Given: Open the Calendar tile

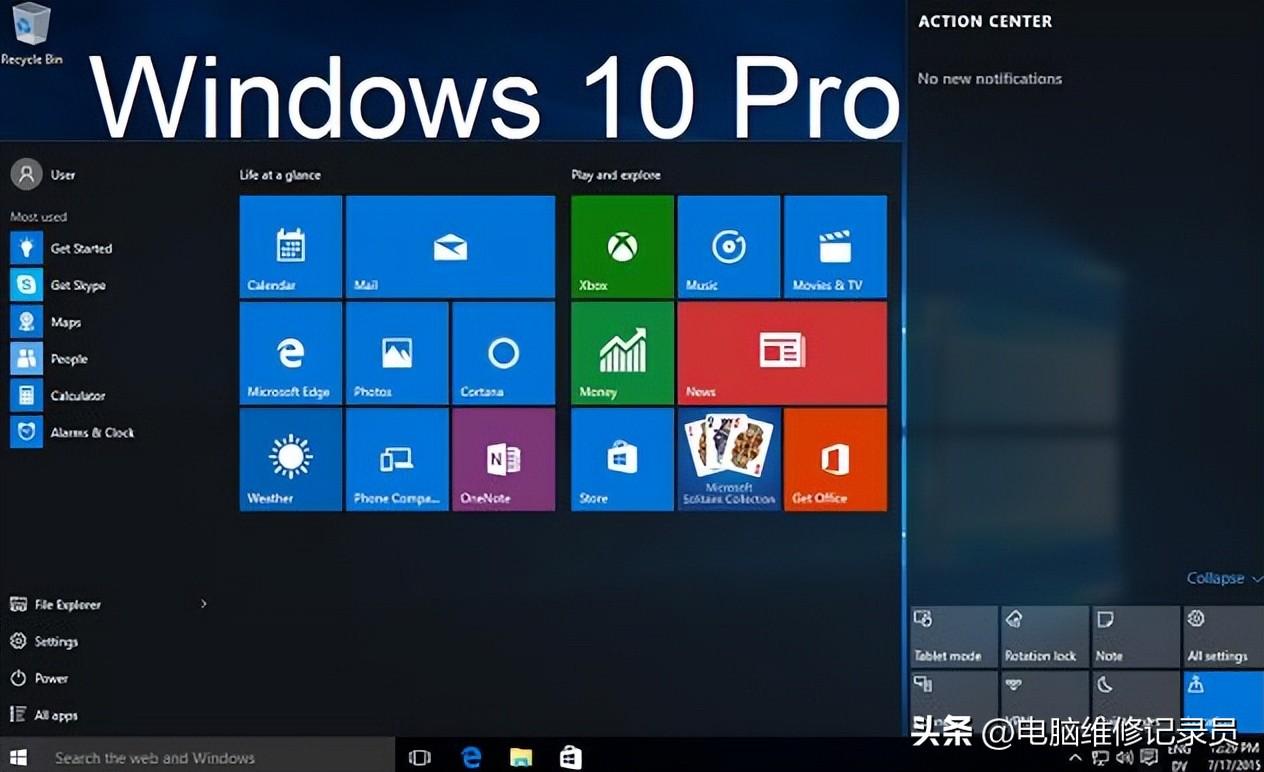Looking at the screenshot, I should pyautogui.click(x=290, y=246).
